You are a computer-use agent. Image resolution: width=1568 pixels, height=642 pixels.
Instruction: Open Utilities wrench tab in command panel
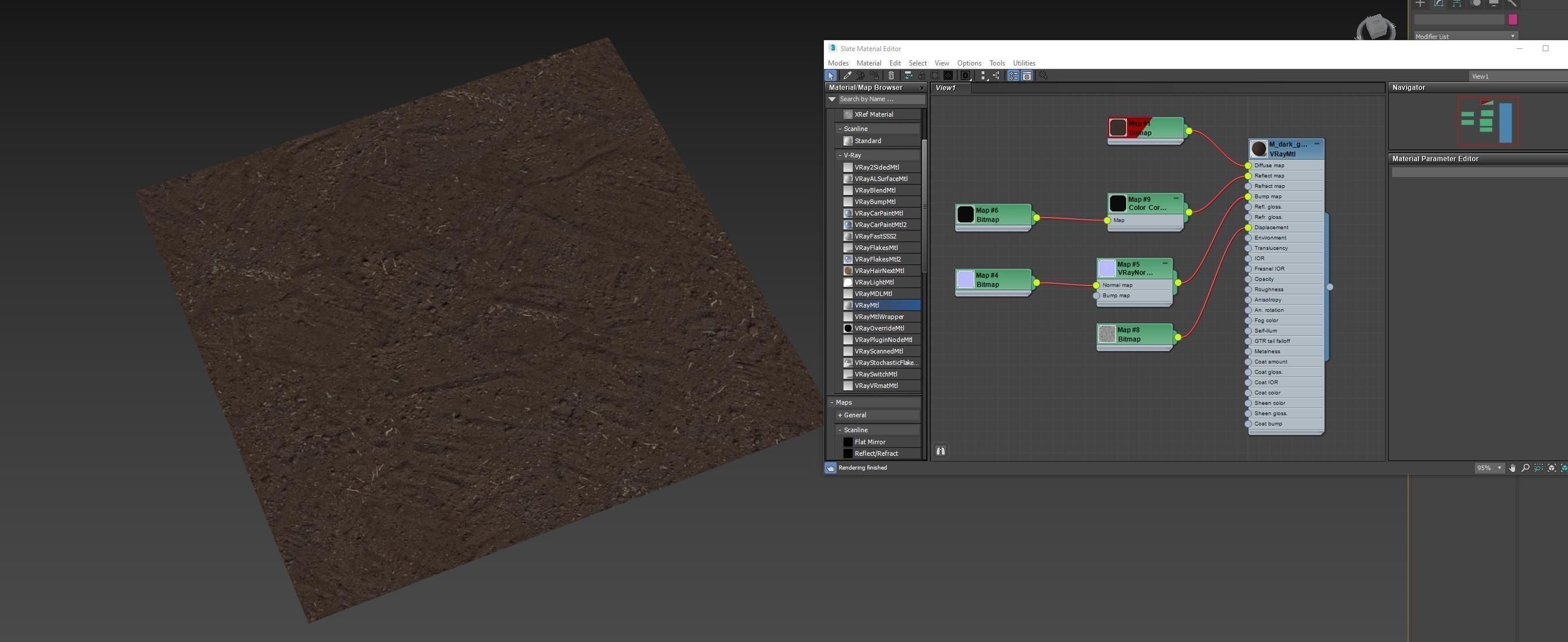point(1513,3)
